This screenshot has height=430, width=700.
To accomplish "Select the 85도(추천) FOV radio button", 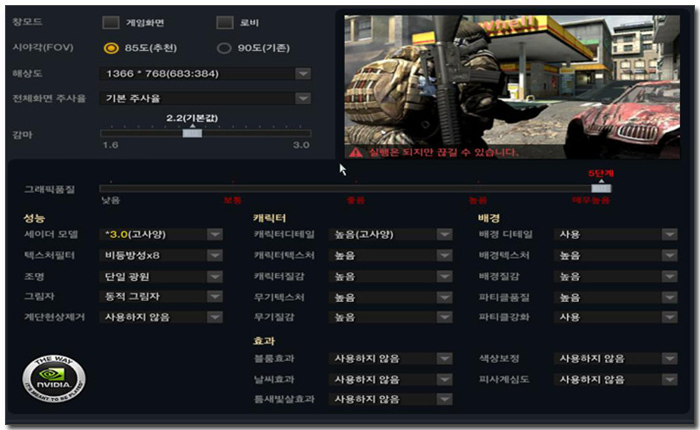I will coord(111,47).
